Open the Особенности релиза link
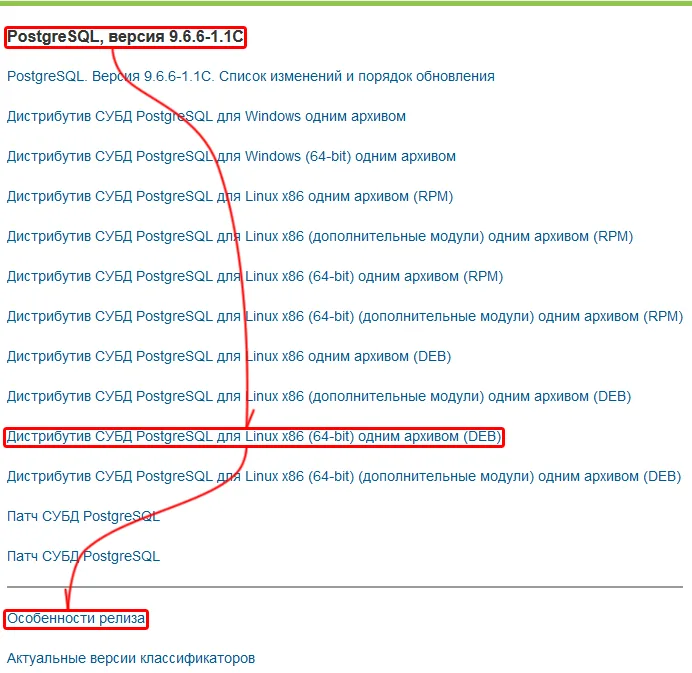692x673 pixels. [76, 618]
